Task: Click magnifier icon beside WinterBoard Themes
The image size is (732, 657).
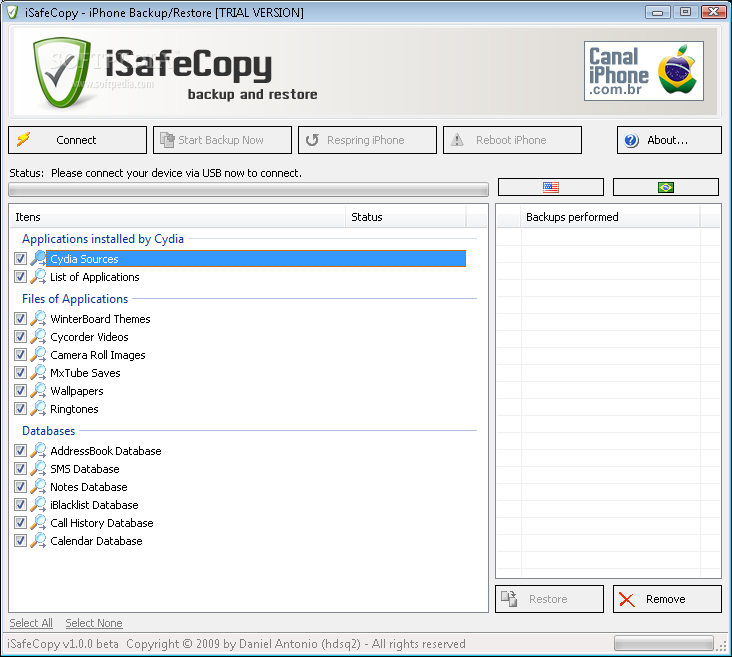Action: (38, 318)
